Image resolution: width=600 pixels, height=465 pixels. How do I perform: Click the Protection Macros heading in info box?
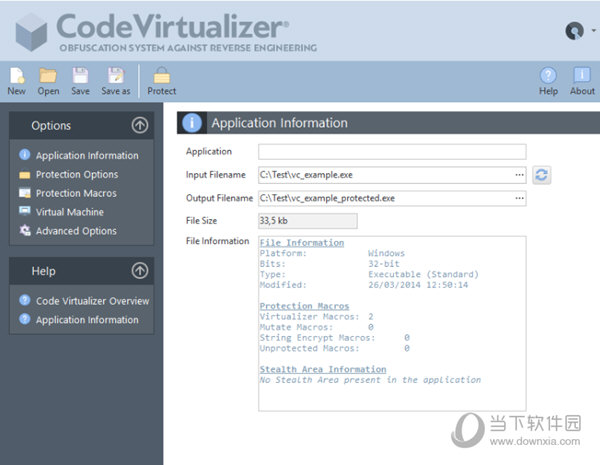pyautogui.click(x=304, y=306)
